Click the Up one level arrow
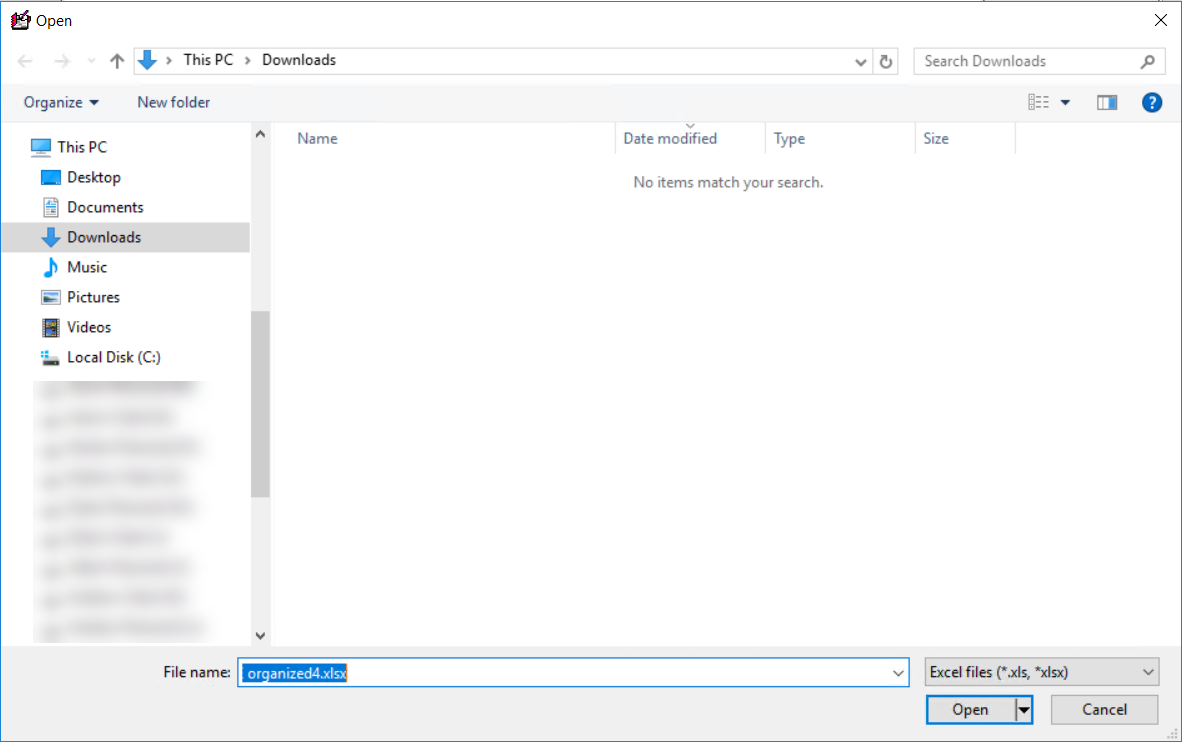 (117, 61)
